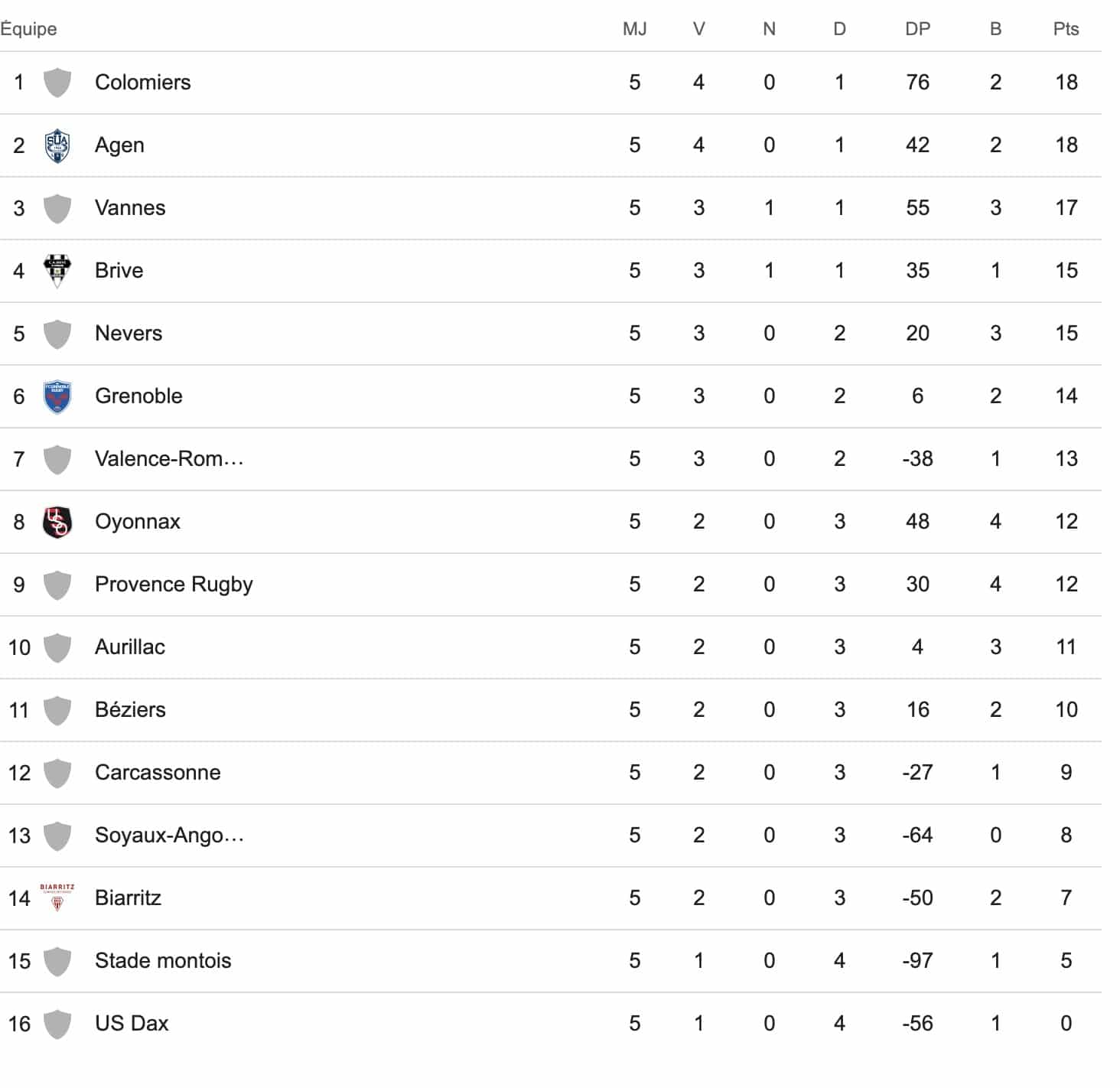Click the grey shield beside Béziers
Screen dimensions: 1120x1088
coord(57,710)
